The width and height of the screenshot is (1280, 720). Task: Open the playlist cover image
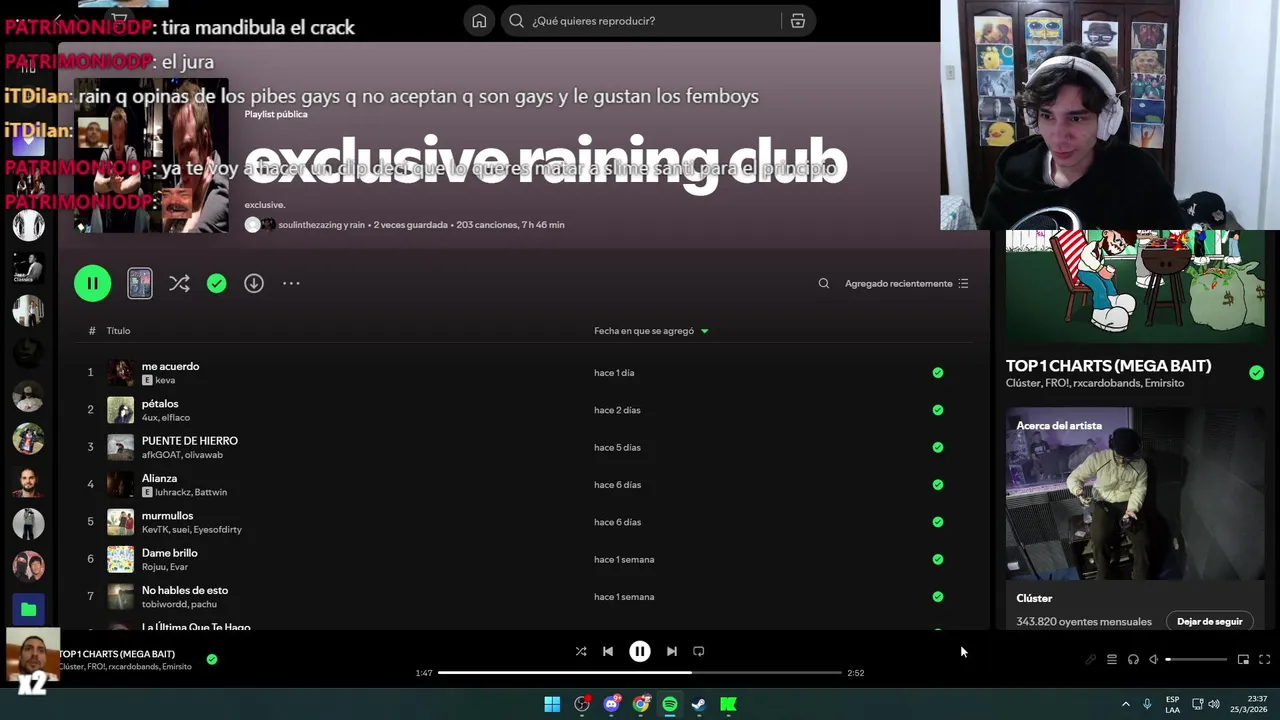click(151, 156)
